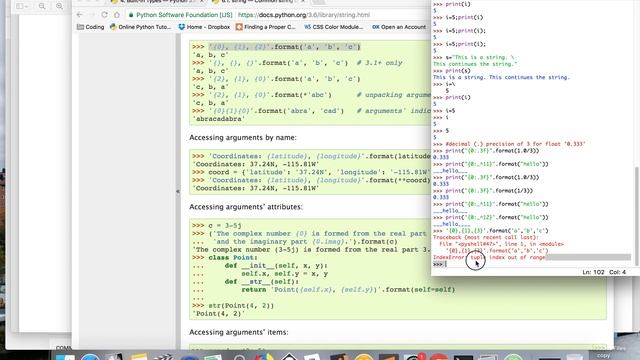Viewport: 640px width, 360px height.
Task: Click Python Software Foundation [US] label
Action: [x=184, y=15]
